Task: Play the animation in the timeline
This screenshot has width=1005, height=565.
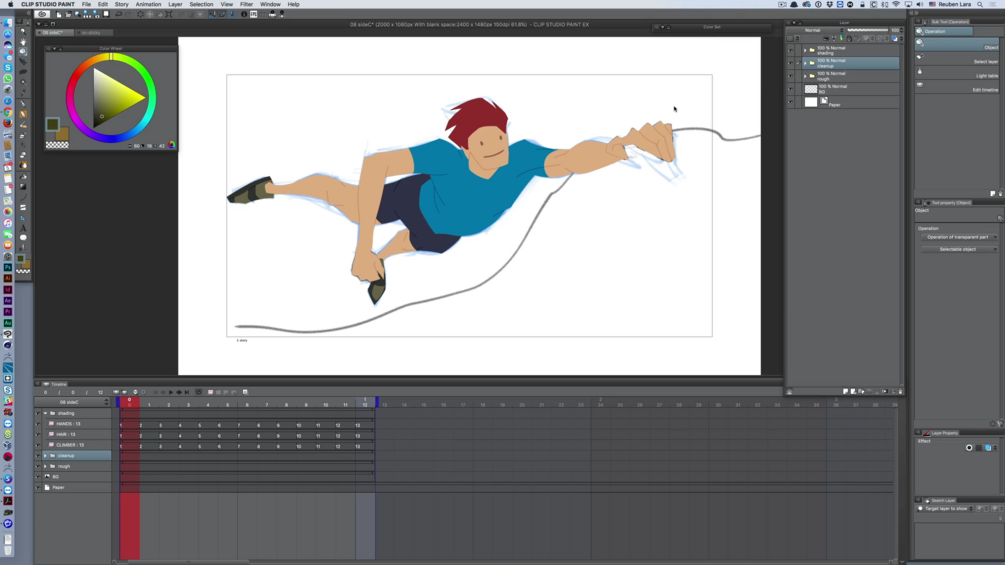Action: click(x=170, y=392)
